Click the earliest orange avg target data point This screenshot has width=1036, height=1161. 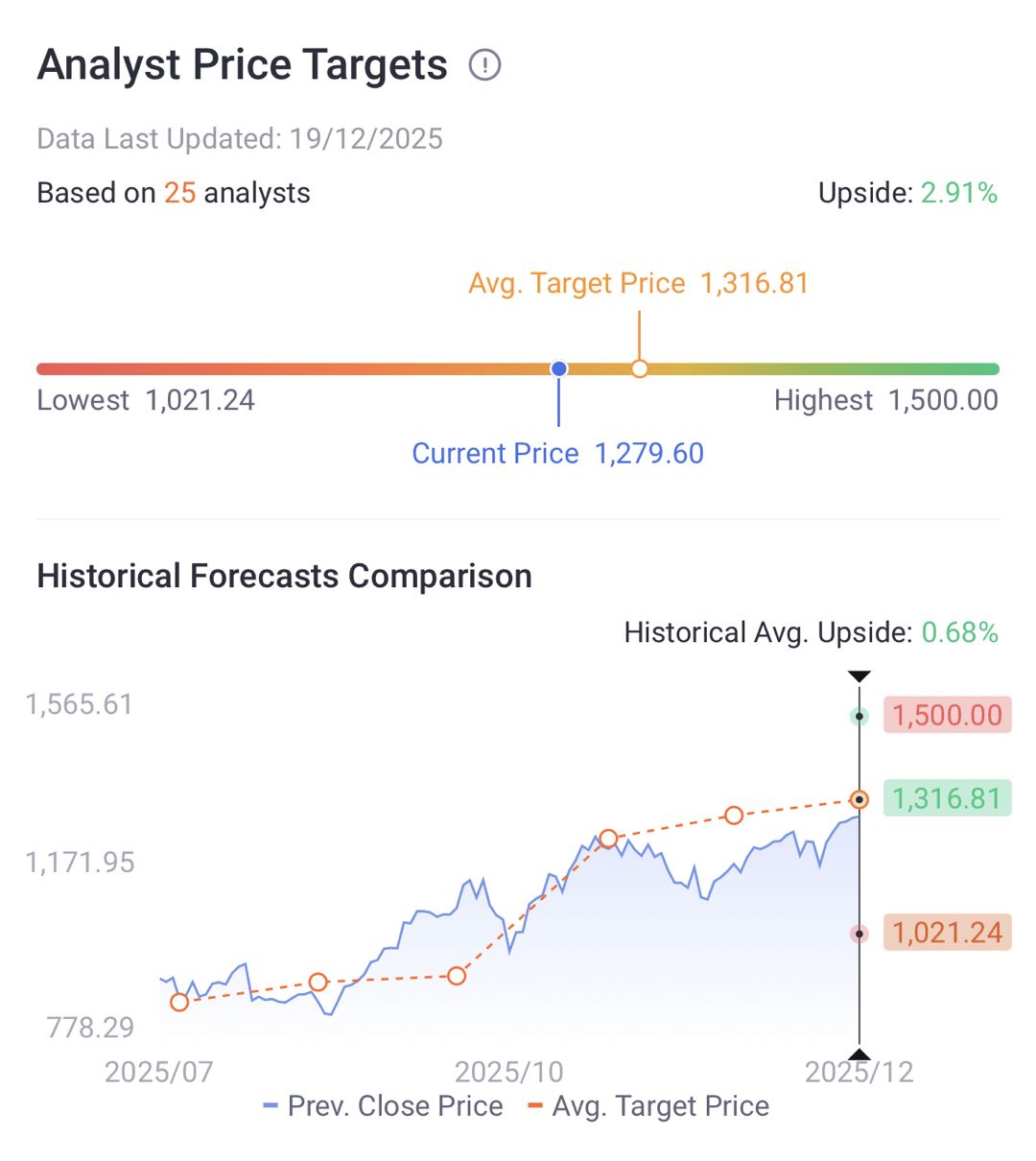point(179,1003)
